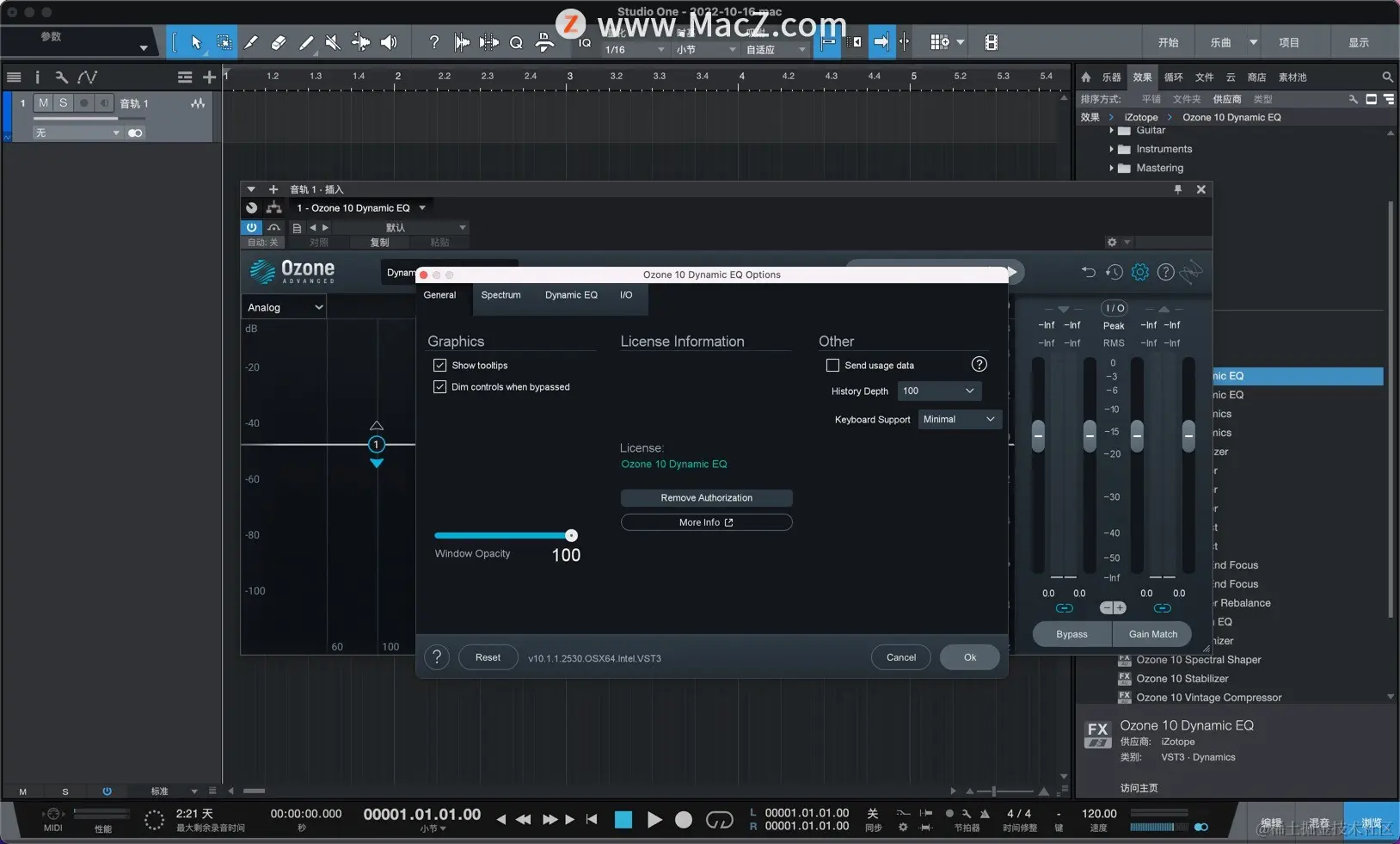Open the 乐器 browser tab
The image size is (1400, 844).
coord(1111,77)
